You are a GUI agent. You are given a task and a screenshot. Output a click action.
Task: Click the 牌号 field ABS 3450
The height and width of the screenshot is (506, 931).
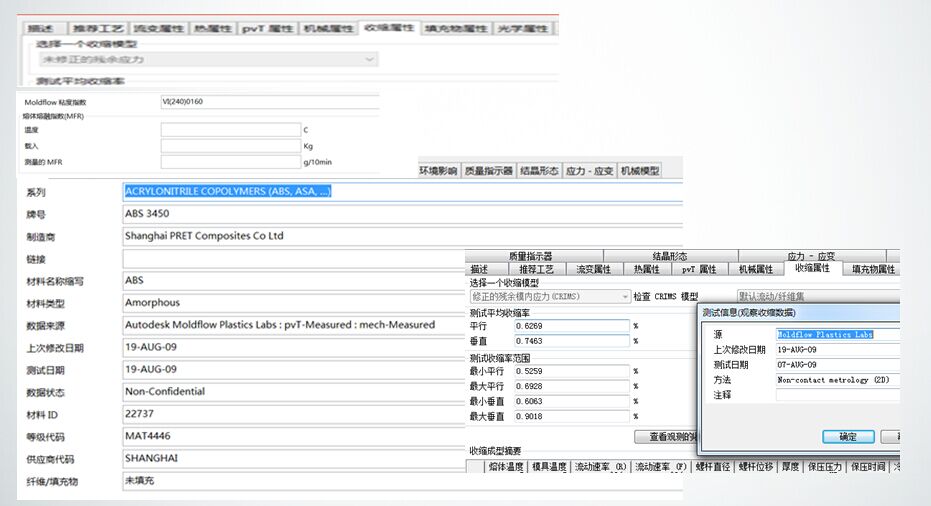pyautogui.click(x=403, y=214)
